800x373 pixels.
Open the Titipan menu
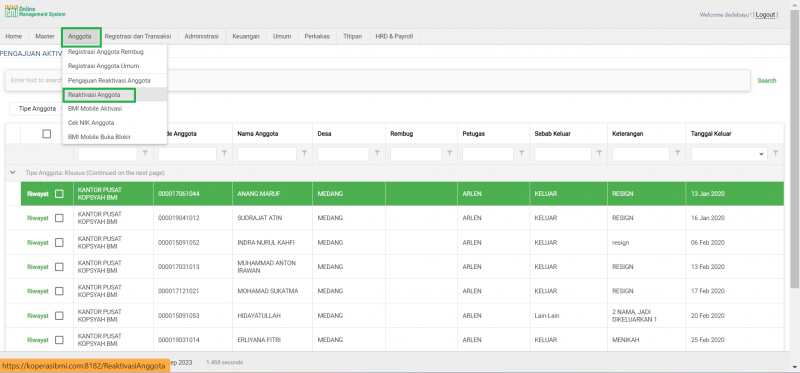point(353,37)
